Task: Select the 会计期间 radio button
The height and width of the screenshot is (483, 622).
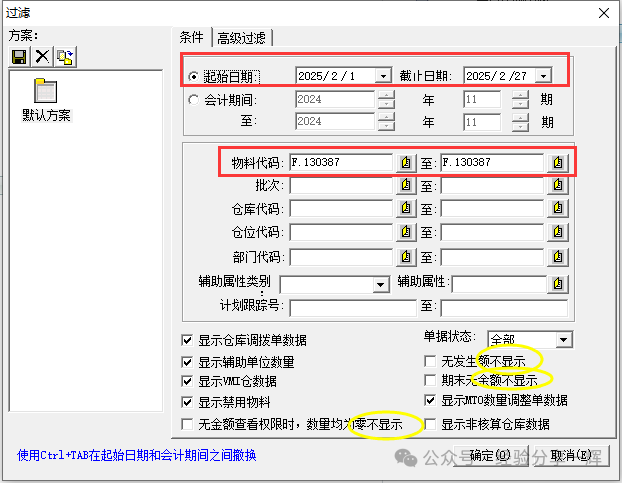Action: (x=194, y=99)
